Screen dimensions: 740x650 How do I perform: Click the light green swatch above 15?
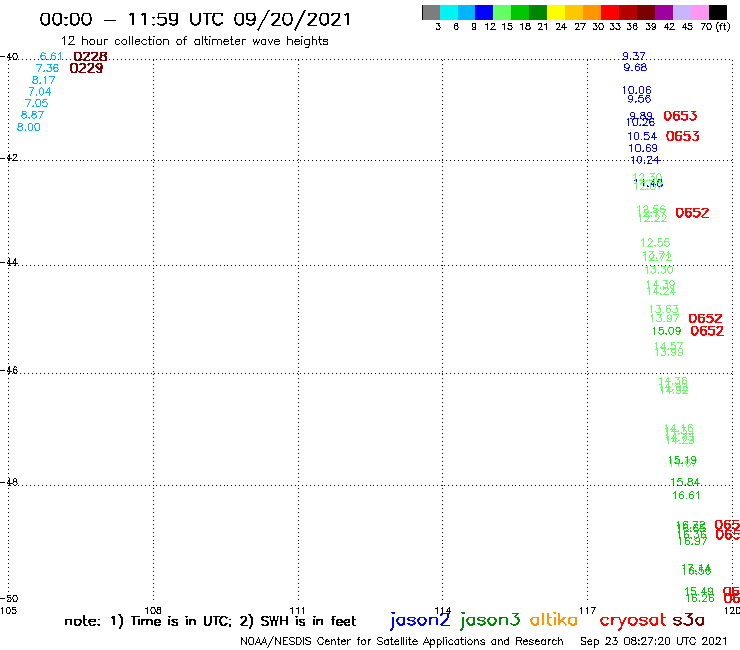pos(502,12)
